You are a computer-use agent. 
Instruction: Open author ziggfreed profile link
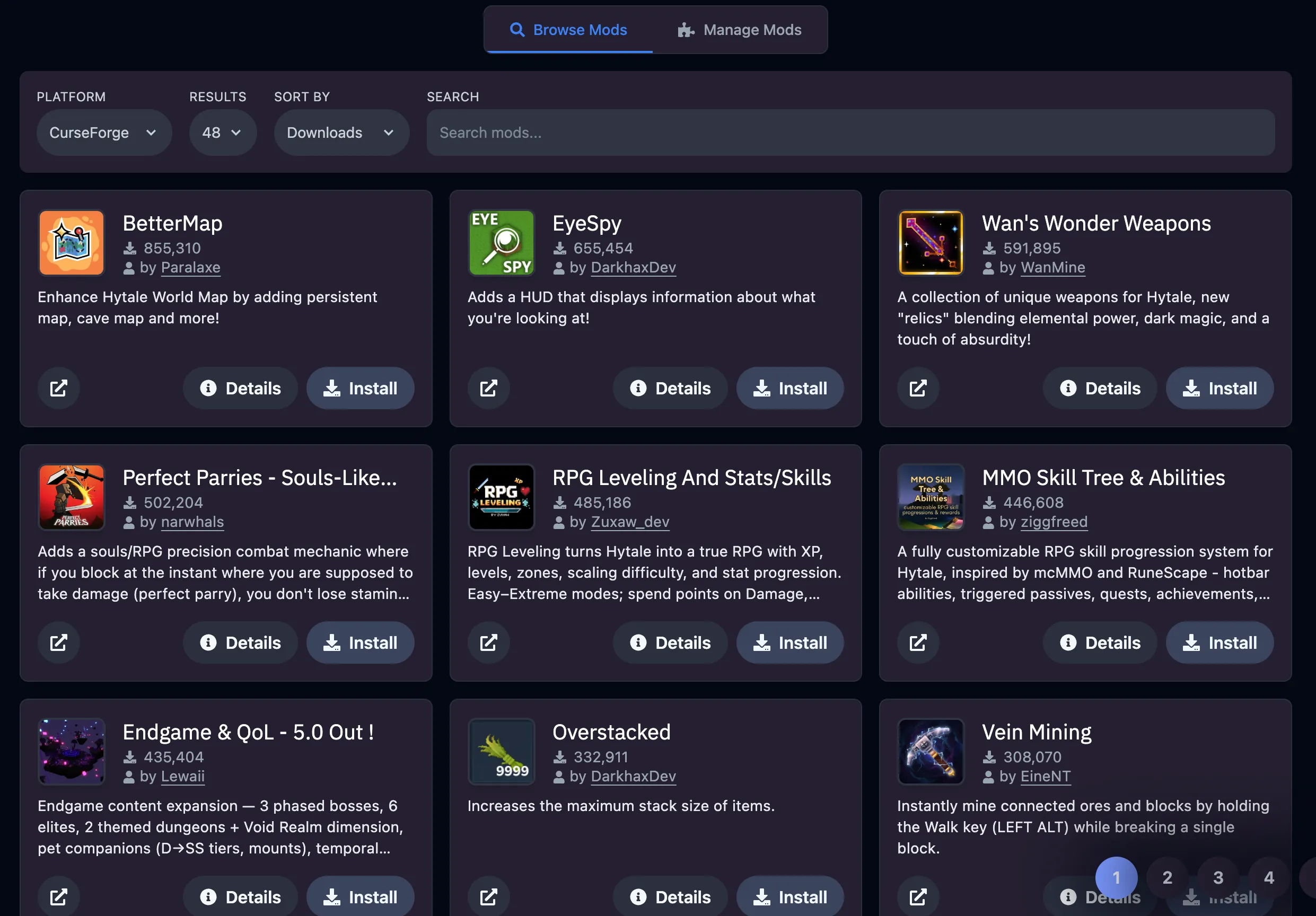[x=1054, y=522]
